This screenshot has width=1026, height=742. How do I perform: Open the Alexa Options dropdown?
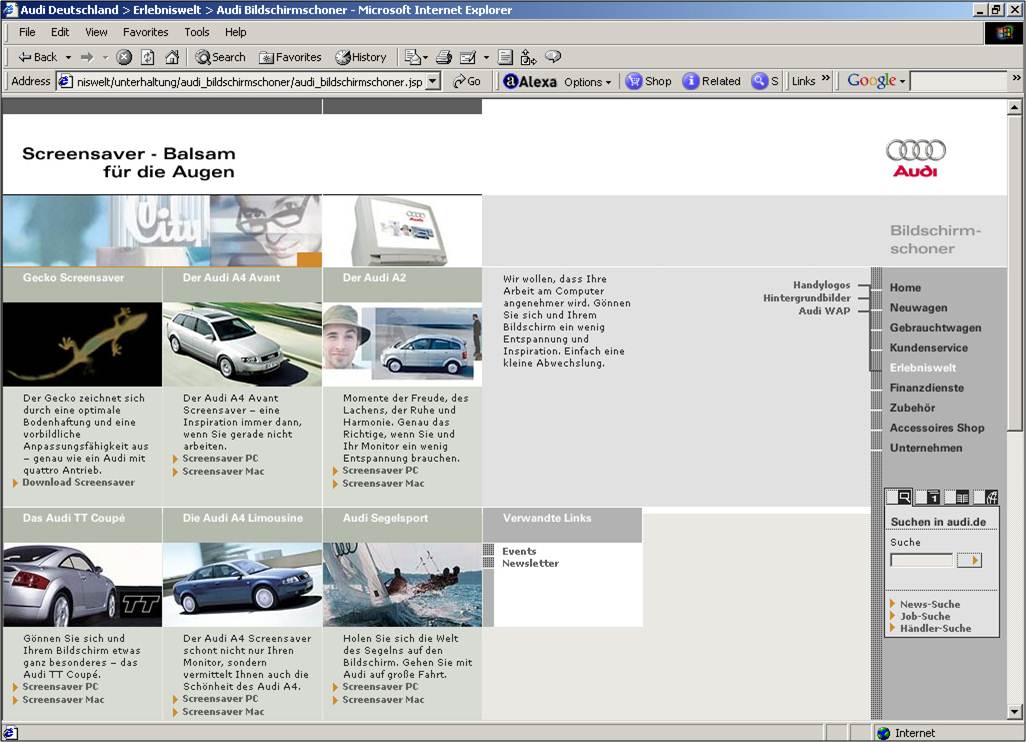click(587, 82)
